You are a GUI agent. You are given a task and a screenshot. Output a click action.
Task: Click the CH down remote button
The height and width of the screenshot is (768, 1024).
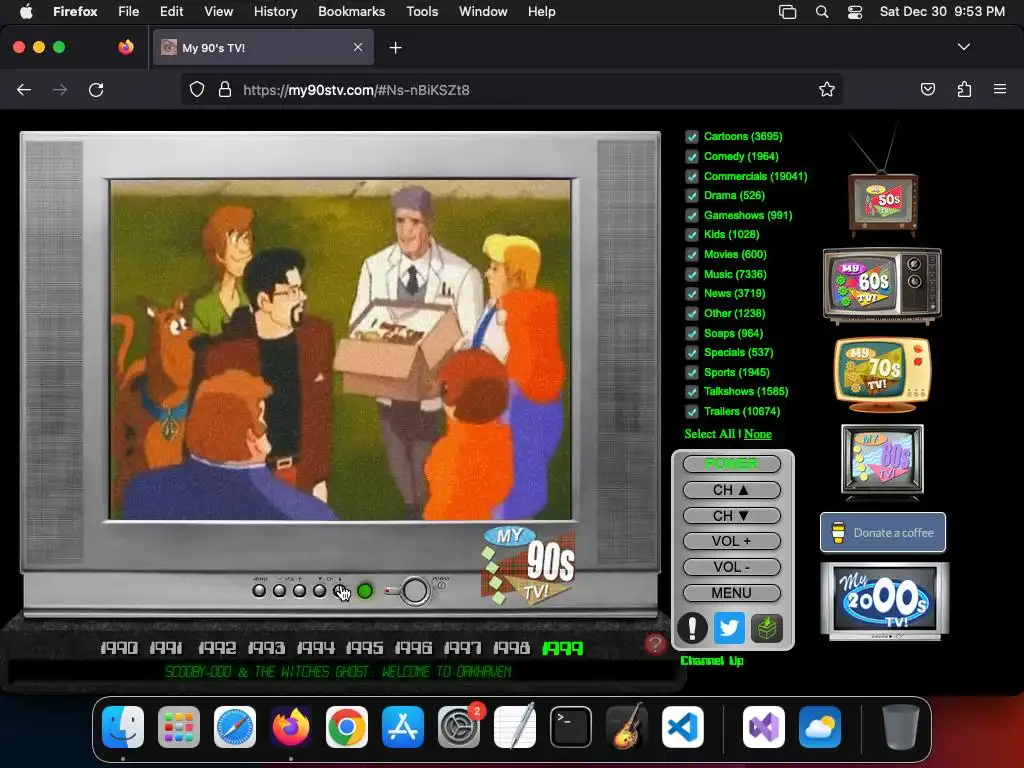(731, 515)
